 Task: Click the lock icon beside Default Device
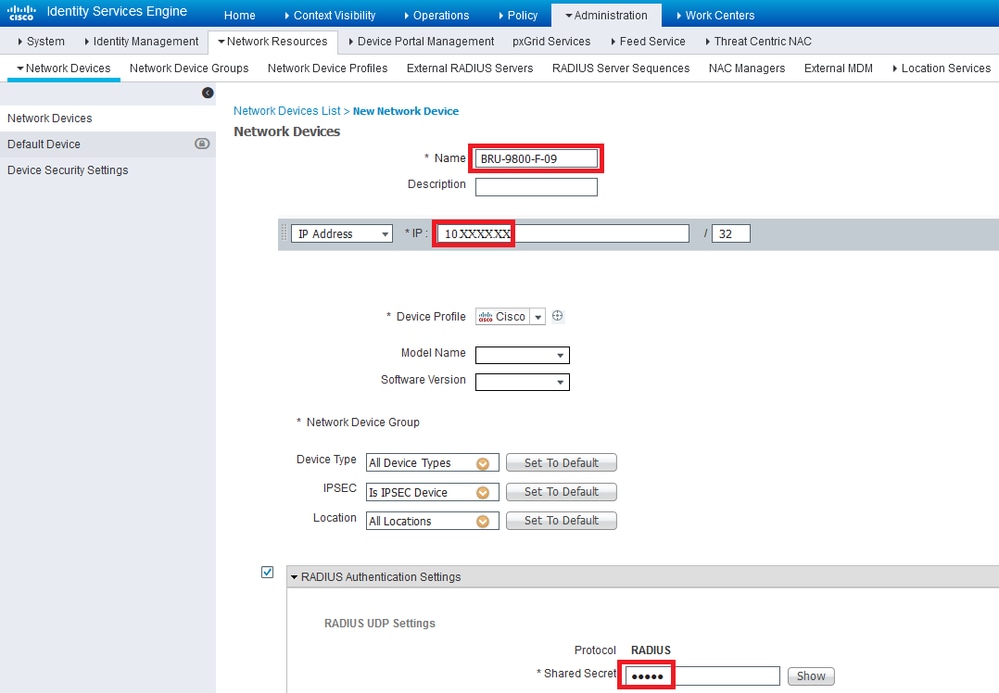click(x=203, y=143)
